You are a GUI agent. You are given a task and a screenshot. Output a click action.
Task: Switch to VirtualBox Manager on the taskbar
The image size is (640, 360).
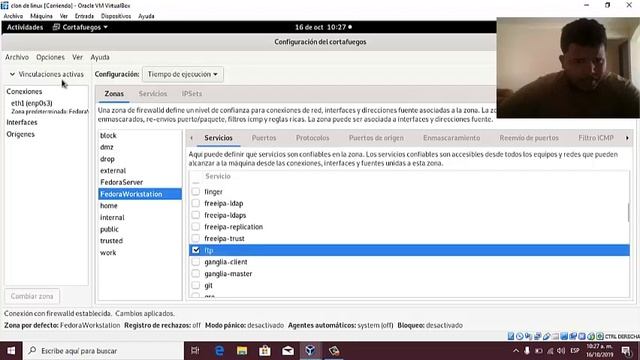[311, 351]
